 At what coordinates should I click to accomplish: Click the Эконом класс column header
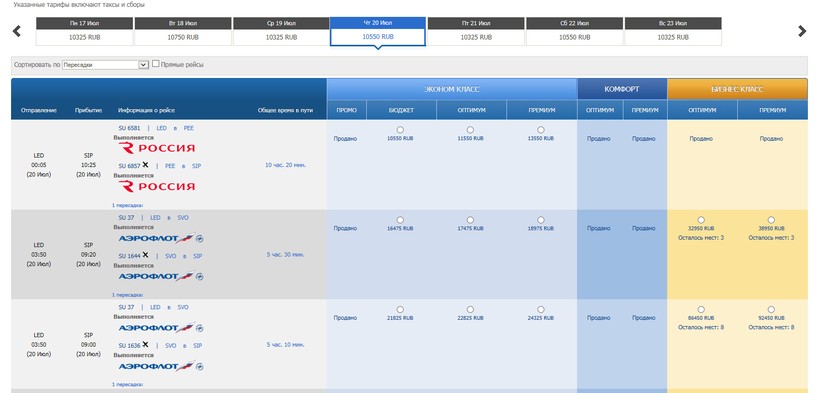click(452, 89)
